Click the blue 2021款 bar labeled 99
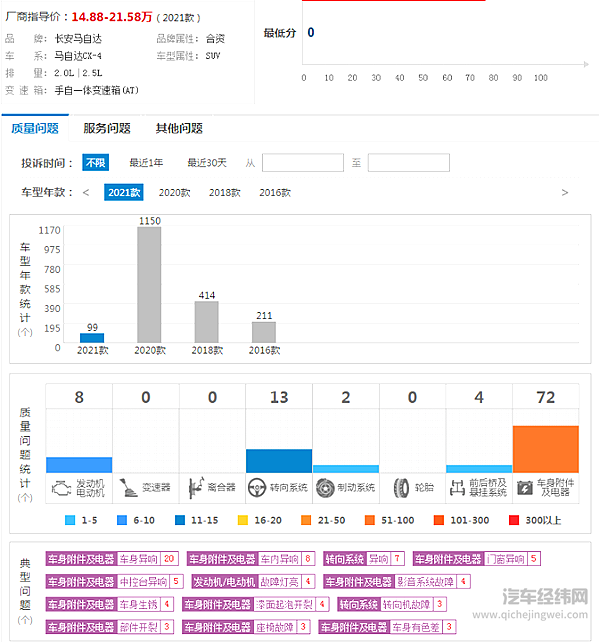 pyautogui.click(x=92, y=338)
